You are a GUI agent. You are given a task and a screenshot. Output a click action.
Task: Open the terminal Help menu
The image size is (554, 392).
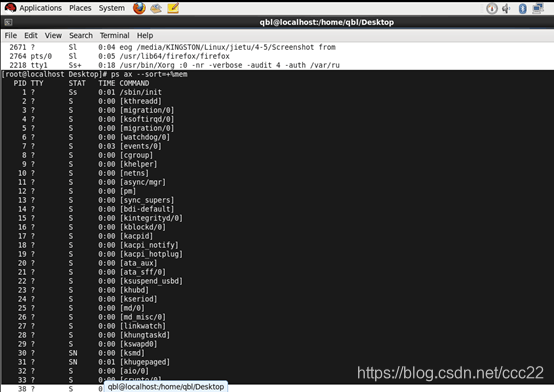click(x=145, y=35)
